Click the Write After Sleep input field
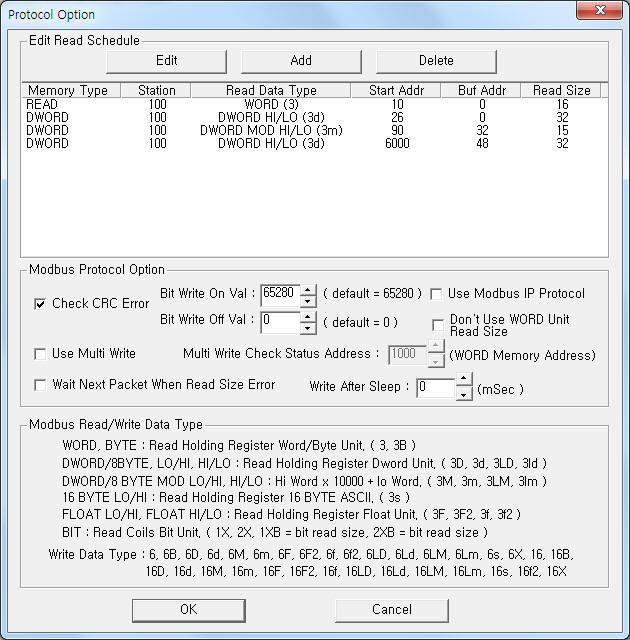 tap(435, 388)
